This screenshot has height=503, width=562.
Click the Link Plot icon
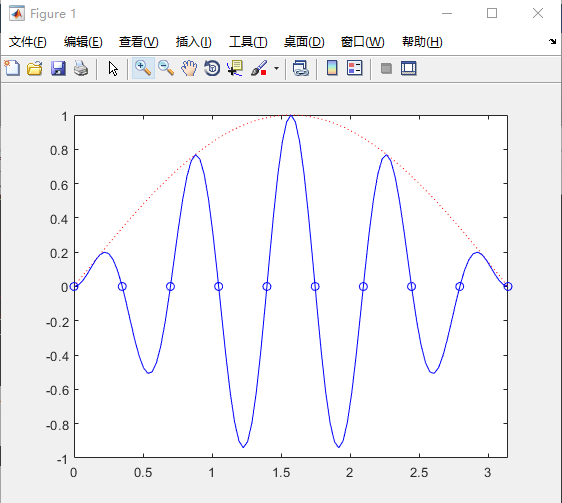pyautogui.click(x=301, y=68)
